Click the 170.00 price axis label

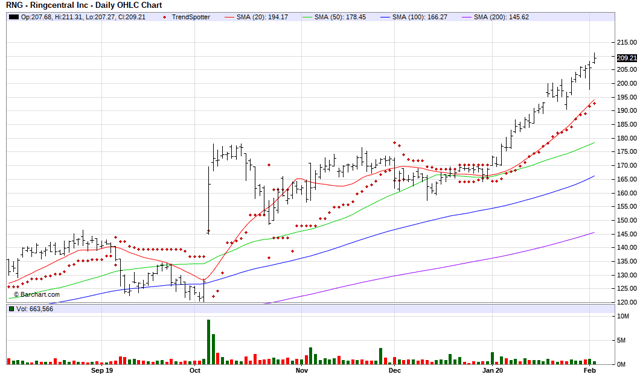click(x=627, y=166)
